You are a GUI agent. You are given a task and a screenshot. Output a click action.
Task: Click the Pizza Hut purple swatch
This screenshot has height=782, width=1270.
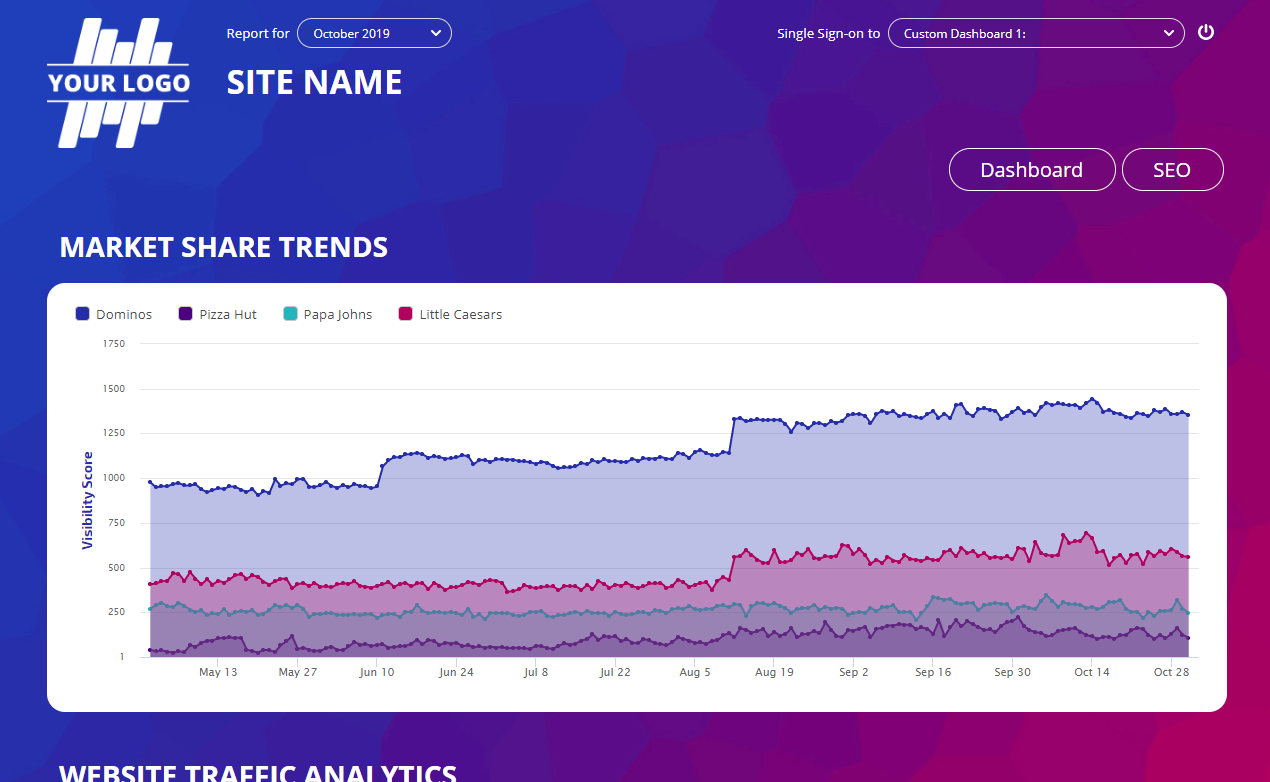[185, 314]
